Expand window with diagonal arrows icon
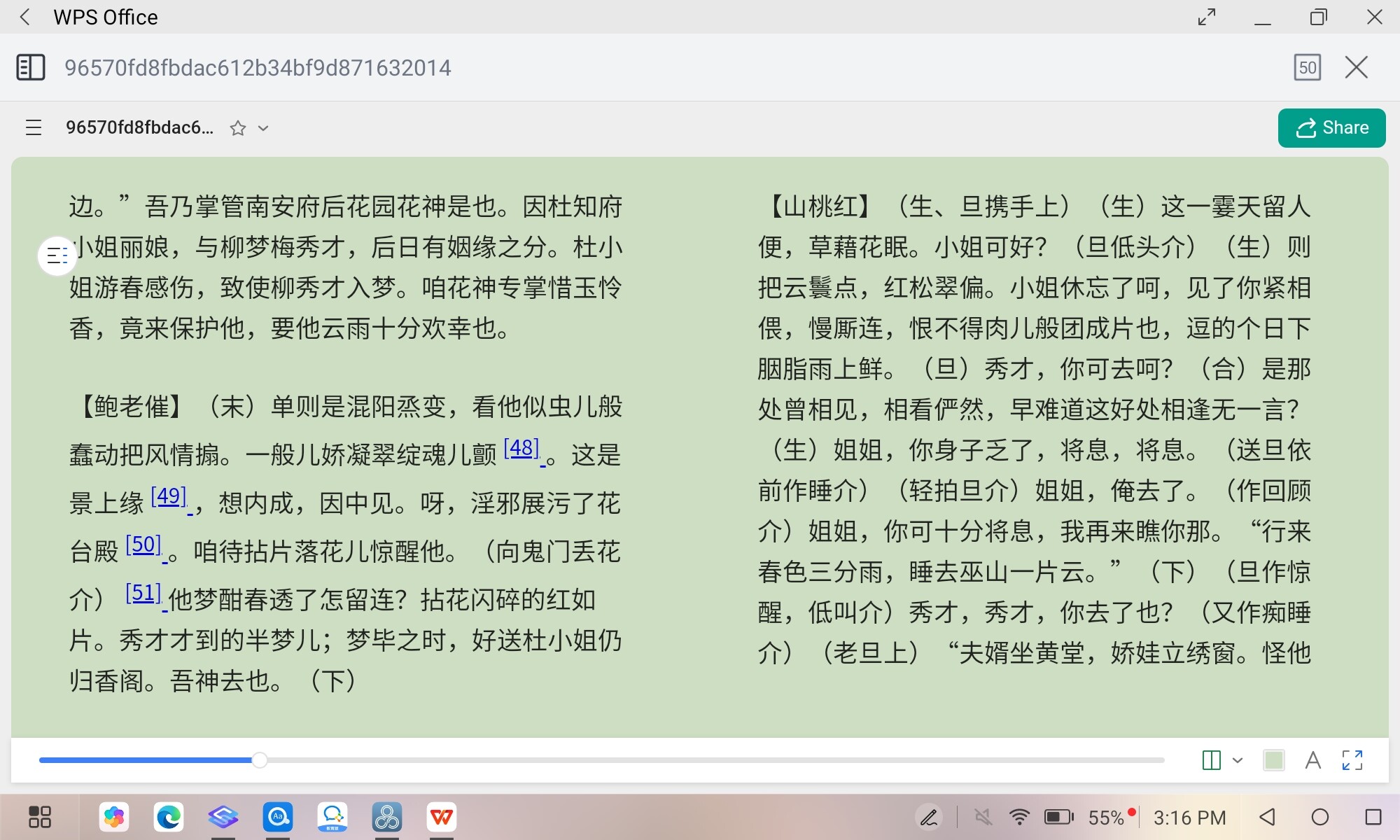 pyautogui.click(x=1206, y=17)
